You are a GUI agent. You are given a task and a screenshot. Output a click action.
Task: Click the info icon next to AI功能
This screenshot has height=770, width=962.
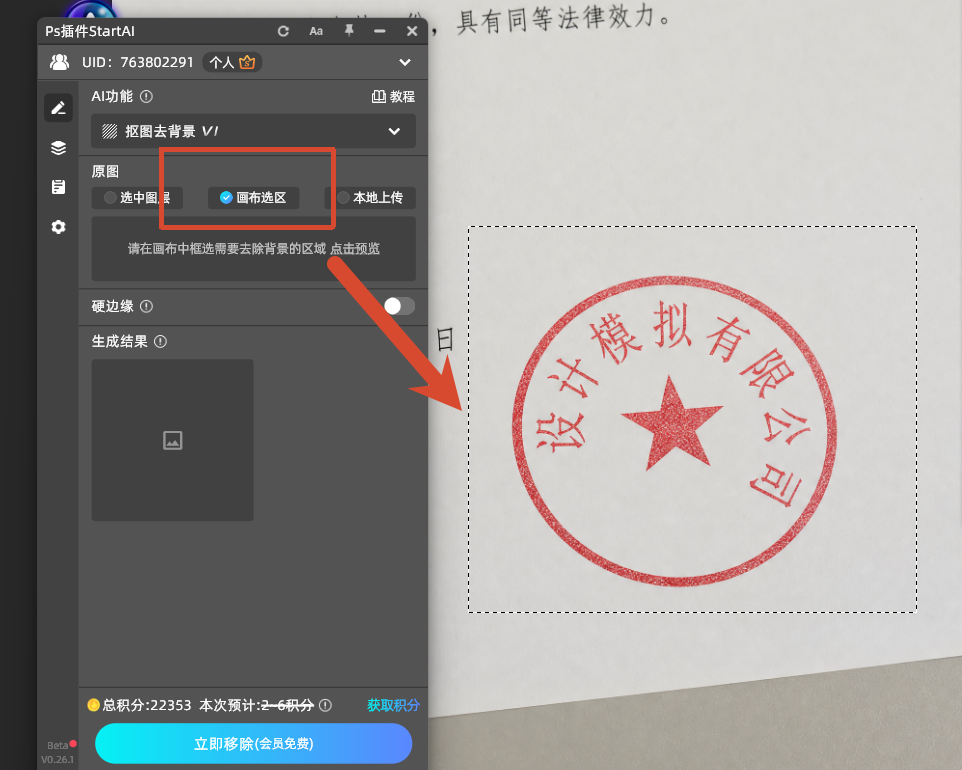pyautogui.click(x=146, y=96)
